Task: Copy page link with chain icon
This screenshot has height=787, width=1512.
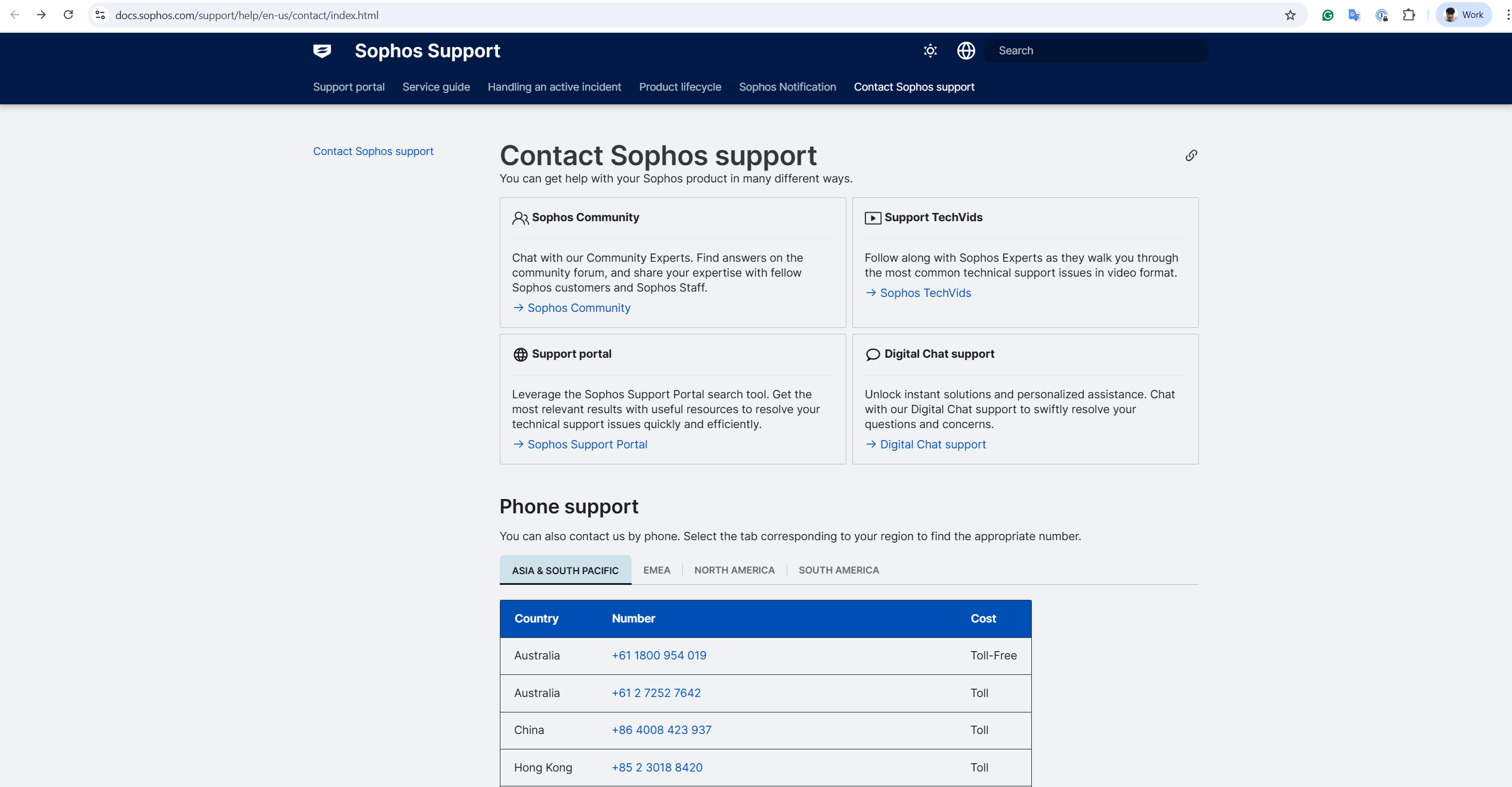Action: [x=1191, y=156]
